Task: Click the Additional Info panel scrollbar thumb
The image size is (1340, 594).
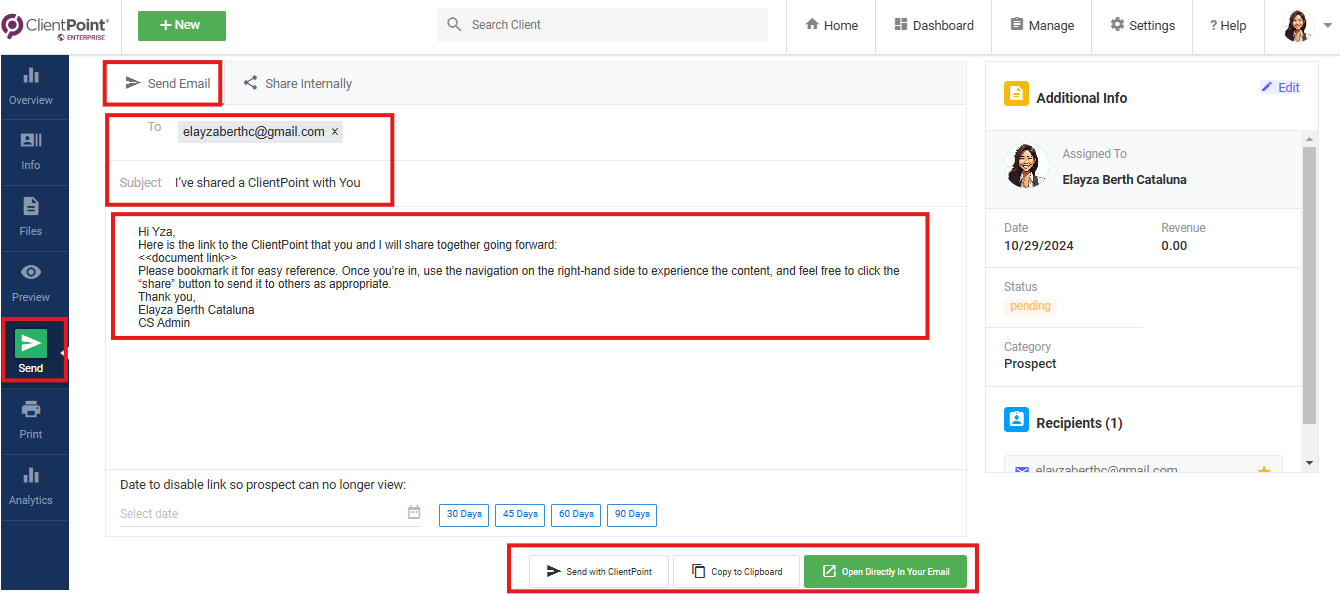Action: pyautogui.click(x=1310, y=284)
